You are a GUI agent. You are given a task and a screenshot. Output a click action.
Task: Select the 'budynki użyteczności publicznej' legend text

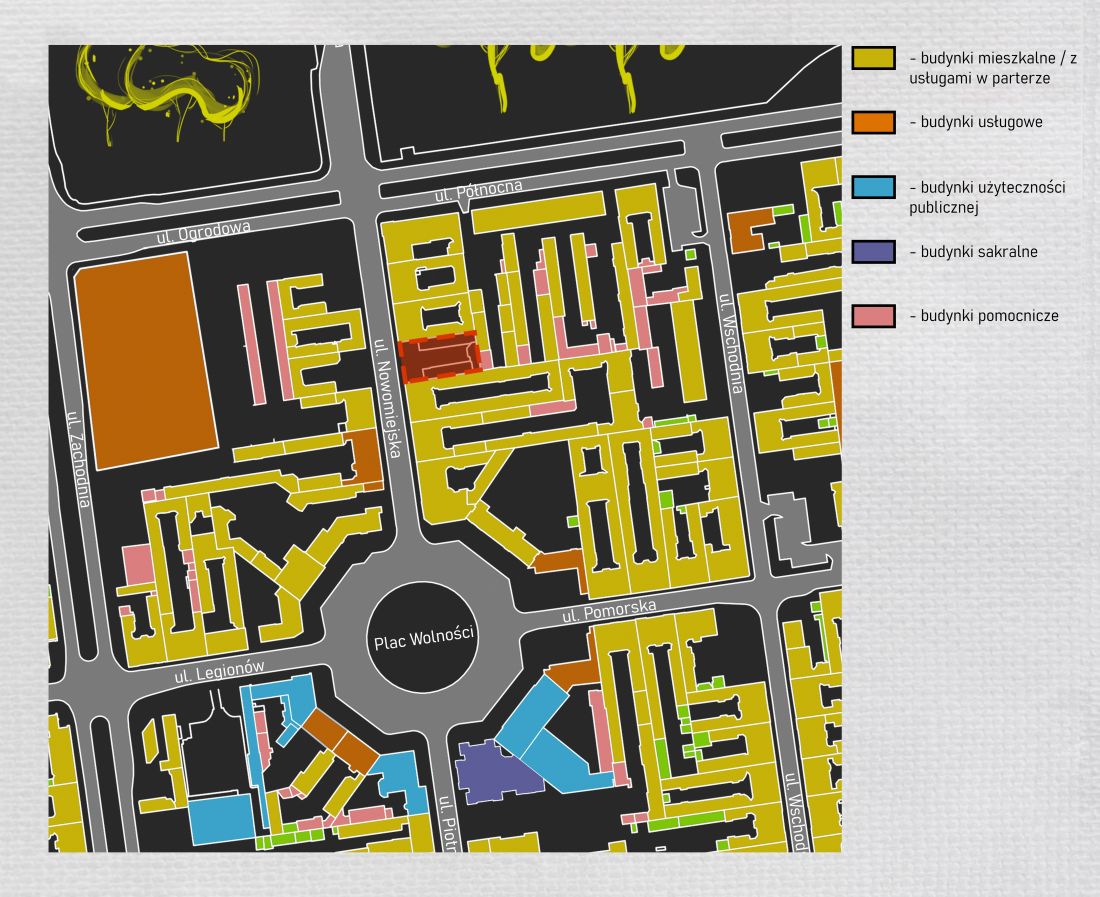tap(988, 197)
